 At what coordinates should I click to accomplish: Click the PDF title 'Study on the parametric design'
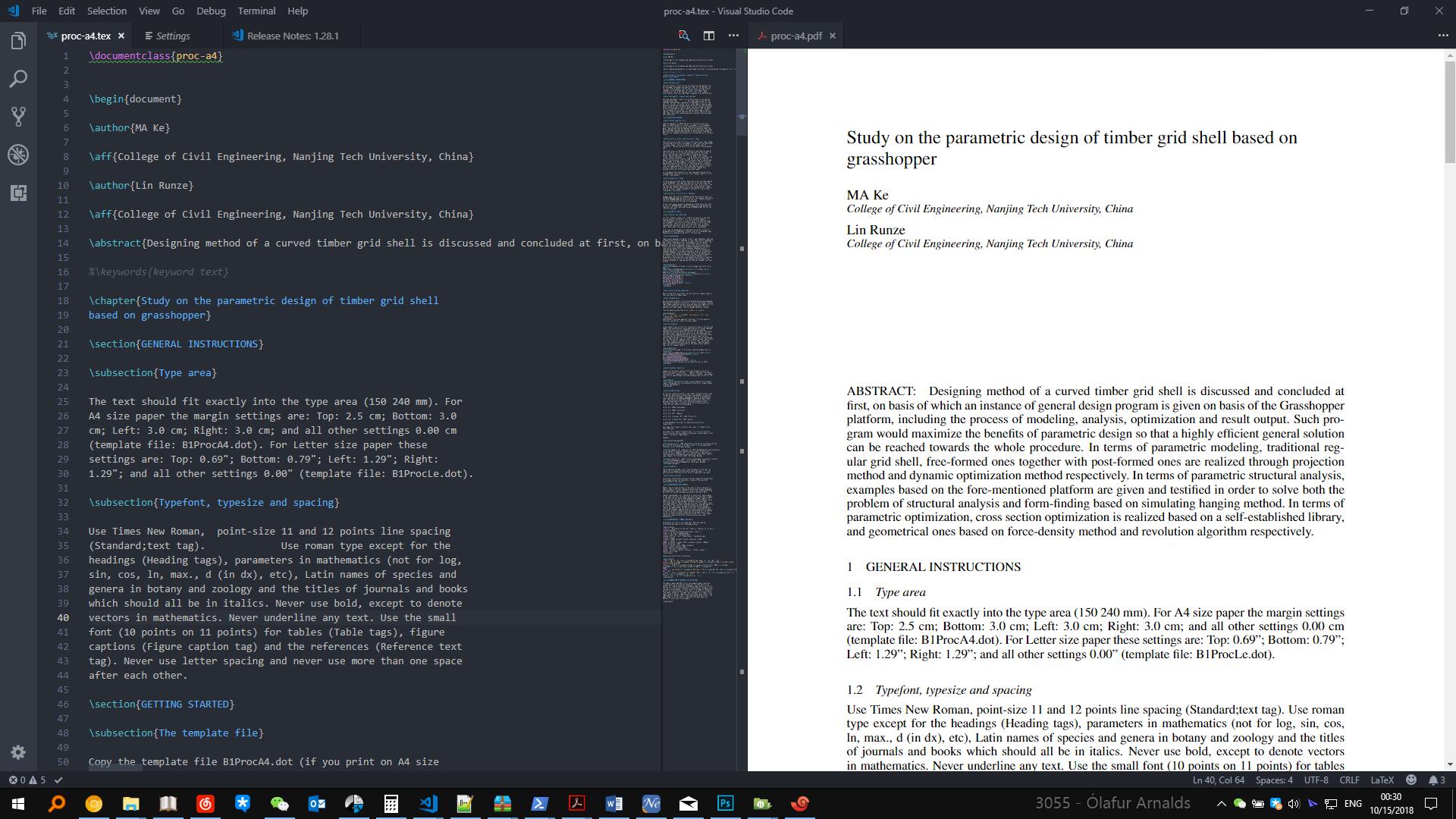tap(1072, 148)
